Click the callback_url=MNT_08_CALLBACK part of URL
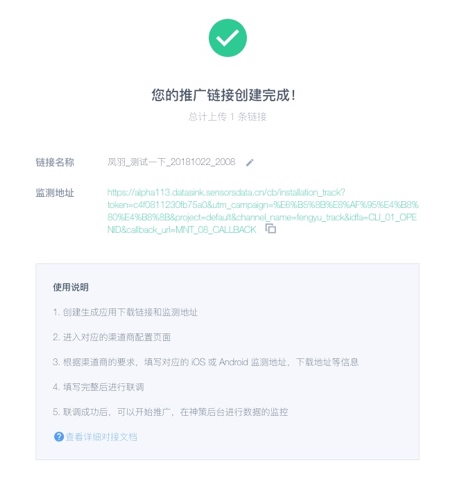455x488 pixels. (x=191, y=230)
